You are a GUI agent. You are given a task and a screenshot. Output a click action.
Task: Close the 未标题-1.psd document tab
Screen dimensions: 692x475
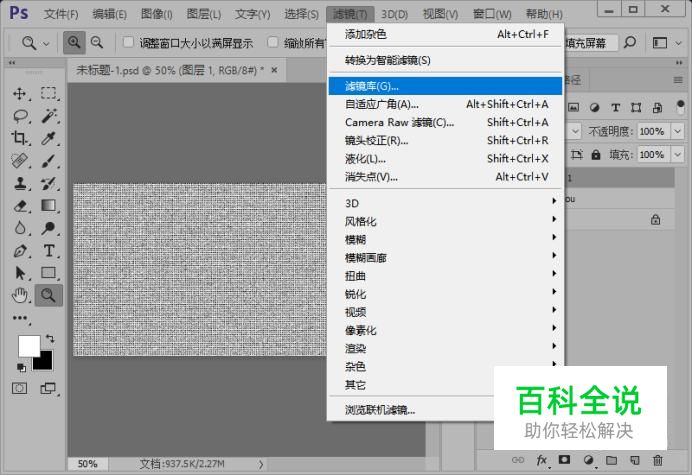[275, 70]
